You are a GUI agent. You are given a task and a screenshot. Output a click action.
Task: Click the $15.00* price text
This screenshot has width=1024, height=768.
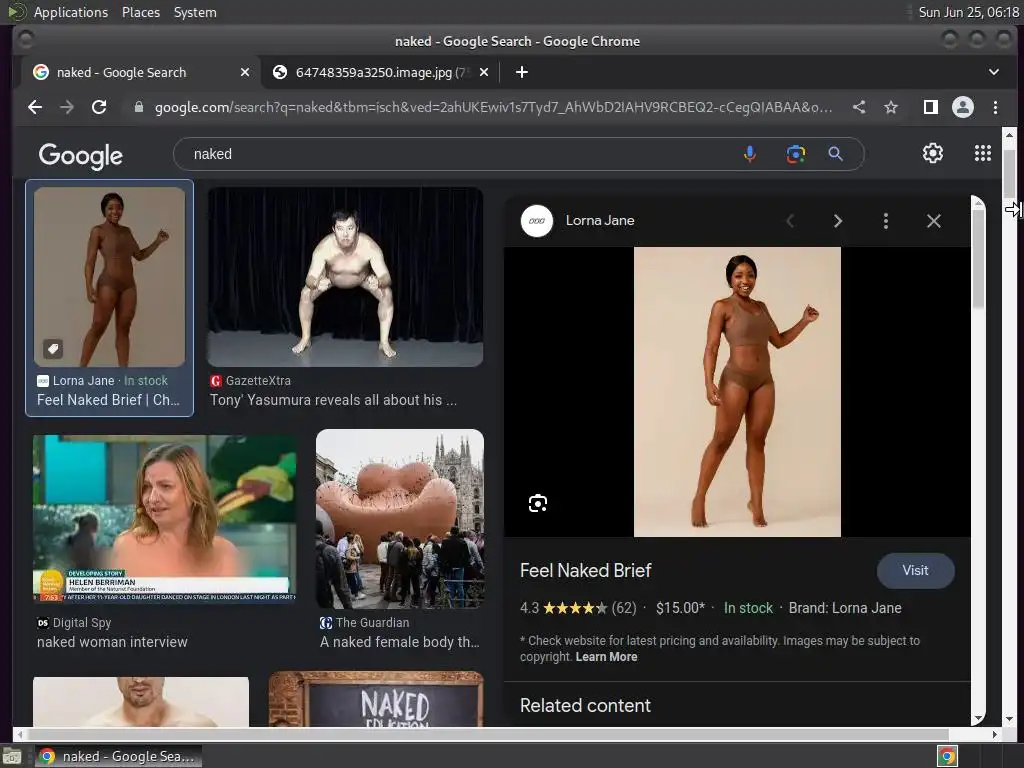pos(680,608)
